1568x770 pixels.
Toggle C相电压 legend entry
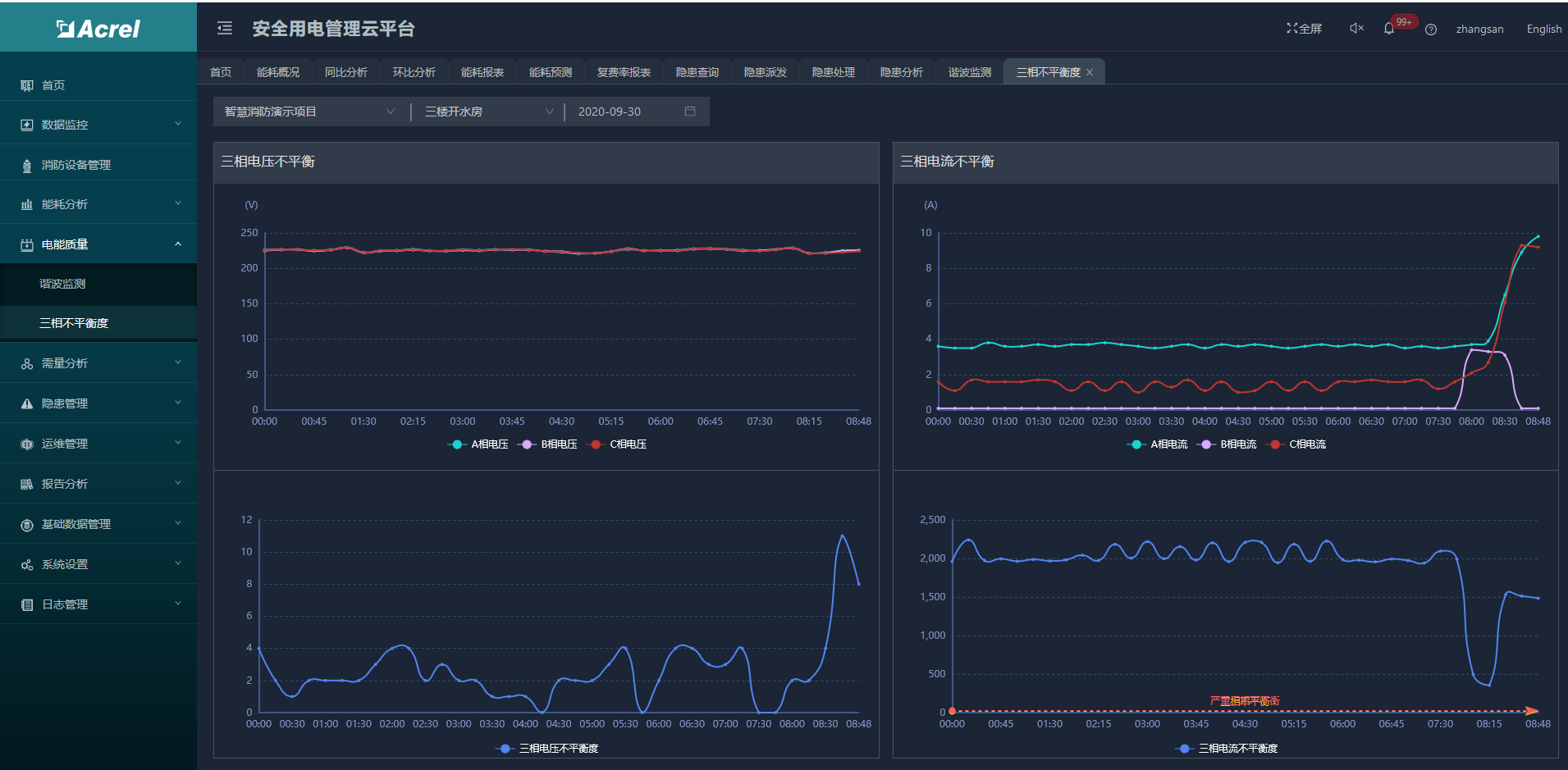click(618, 444)
